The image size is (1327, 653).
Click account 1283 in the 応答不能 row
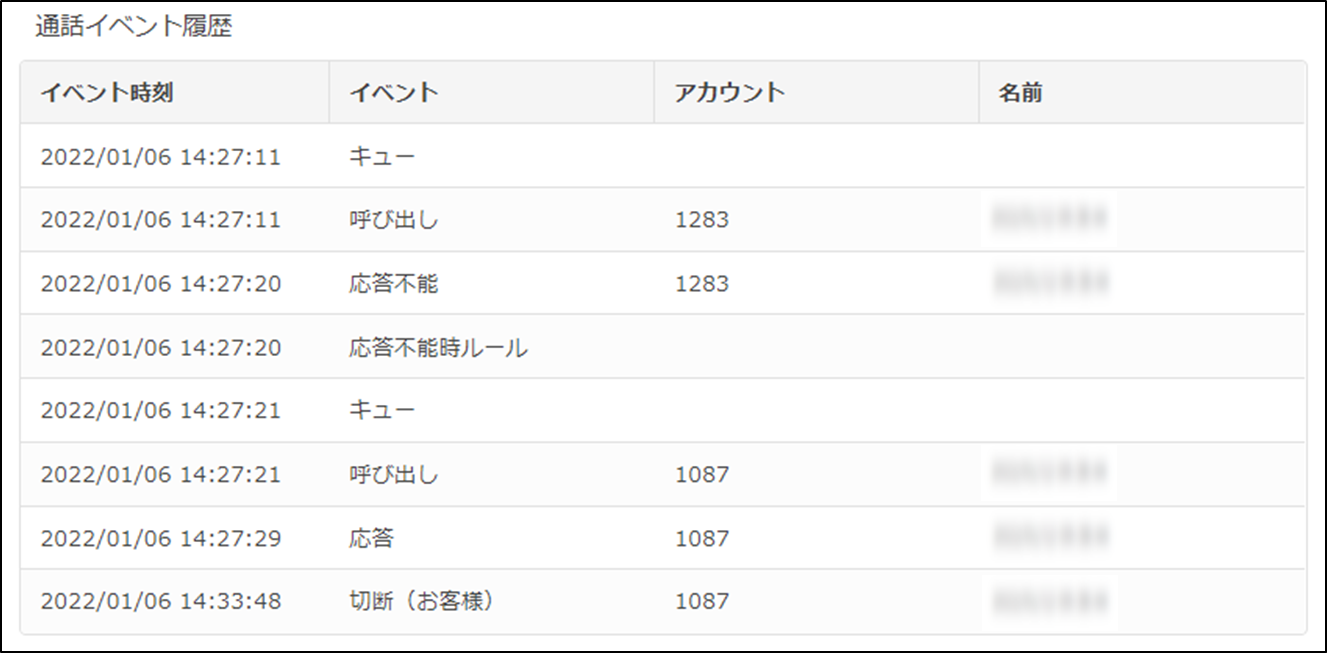click(702, 284)
